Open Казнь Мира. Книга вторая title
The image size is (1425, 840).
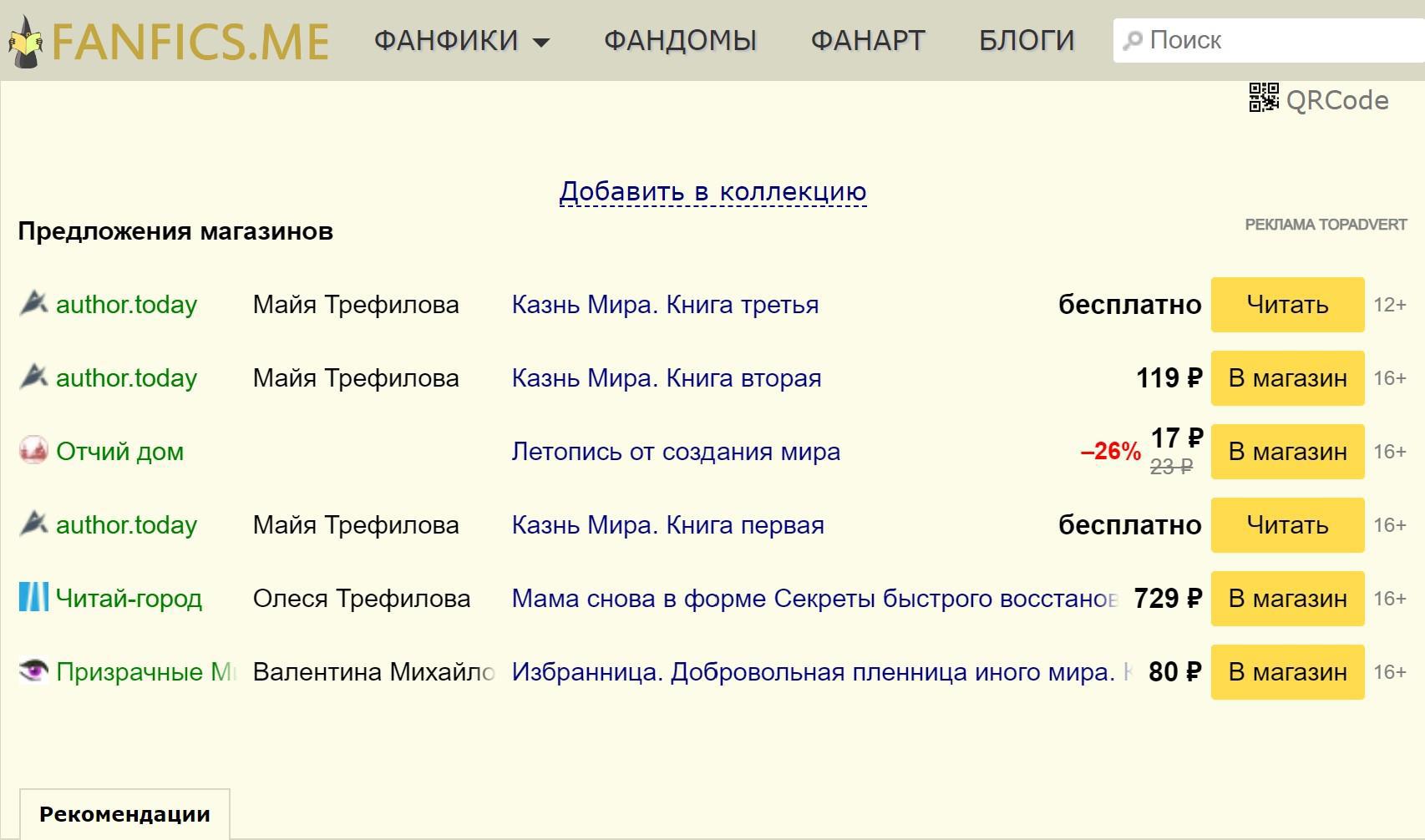pos(667,378)
